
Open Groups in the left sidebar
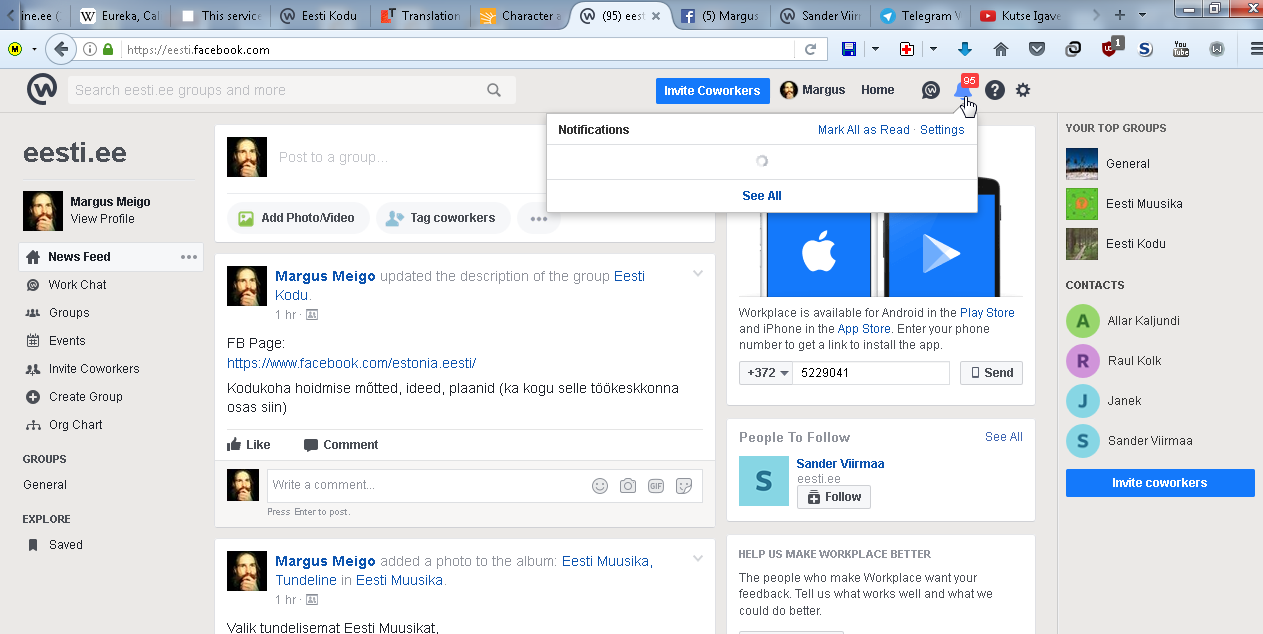tap(69, 313)
